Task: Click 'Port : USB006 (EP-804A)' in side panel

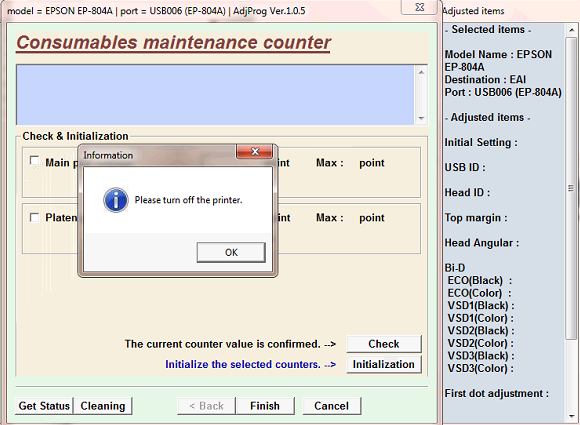Action: pyautogui.click(x=503, y=92)
